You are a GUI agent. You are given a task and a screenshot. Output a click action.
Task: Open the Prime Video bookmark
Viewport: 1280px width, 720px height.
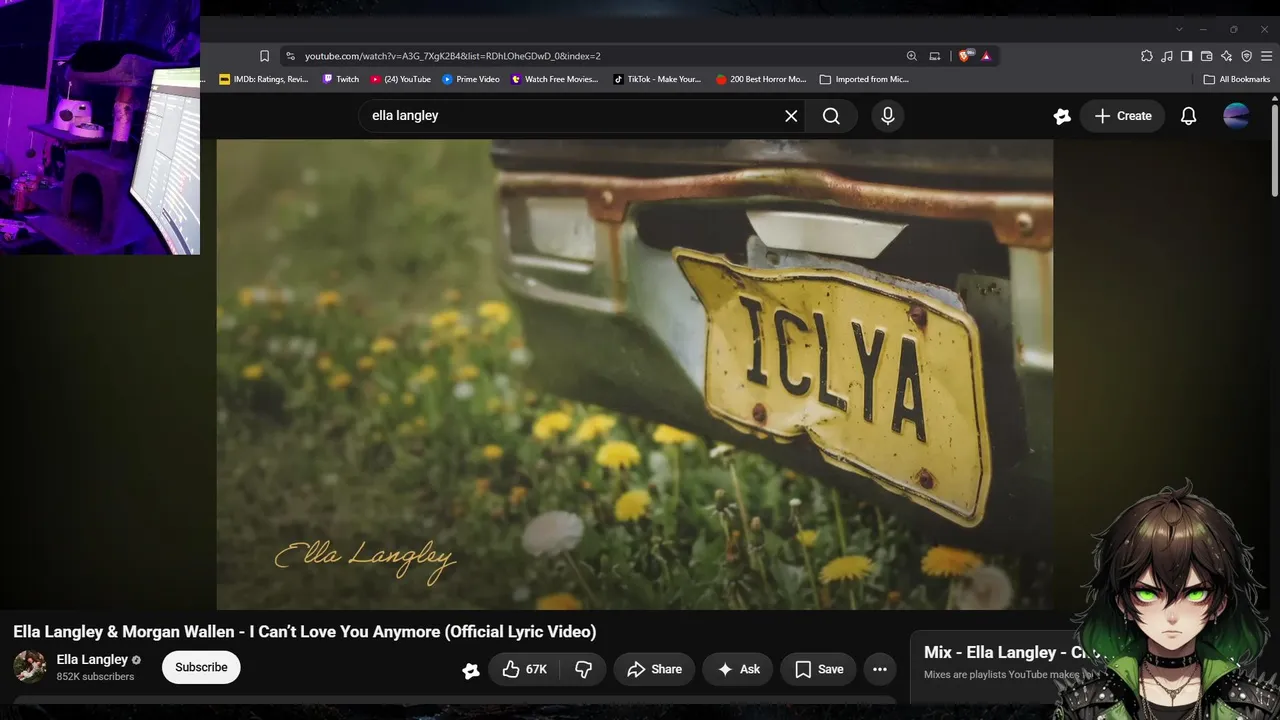tap(471, 79)
